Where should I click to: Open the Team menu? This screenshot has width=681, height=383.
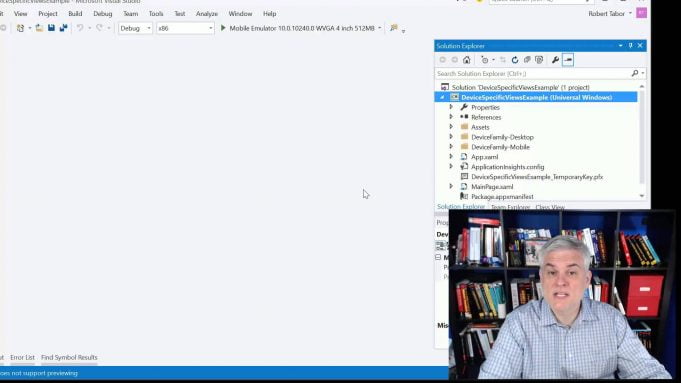[130, 14]
